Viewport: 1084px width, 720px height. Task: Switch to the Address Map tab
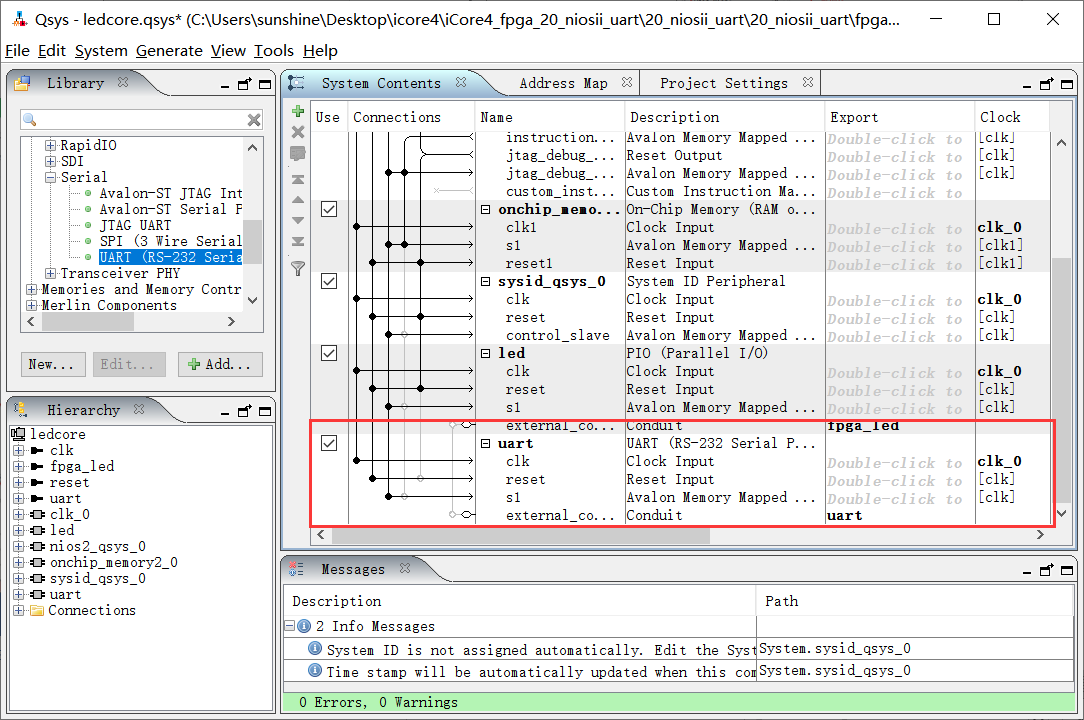pyautogui.click(x=563, y=83)
